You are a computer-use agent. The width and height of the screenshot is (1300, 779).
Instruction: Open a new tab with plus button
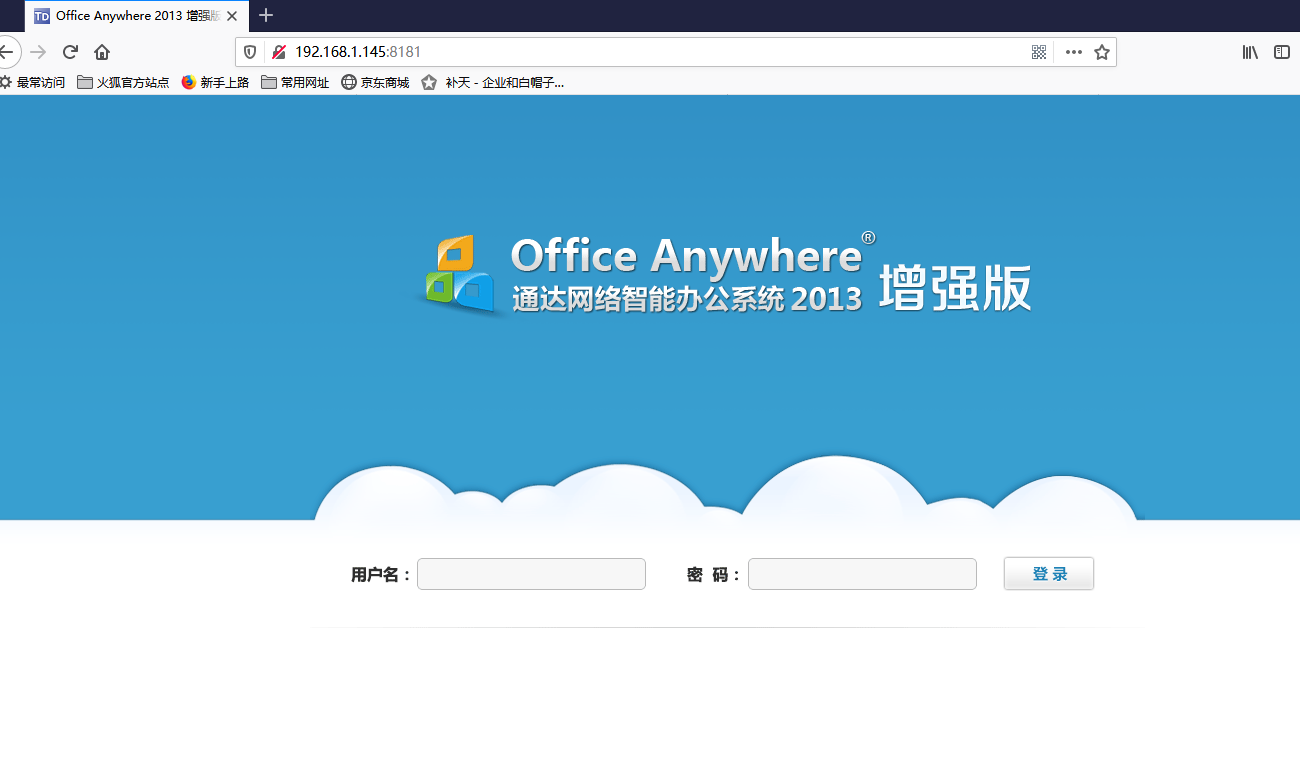[266, 15]
